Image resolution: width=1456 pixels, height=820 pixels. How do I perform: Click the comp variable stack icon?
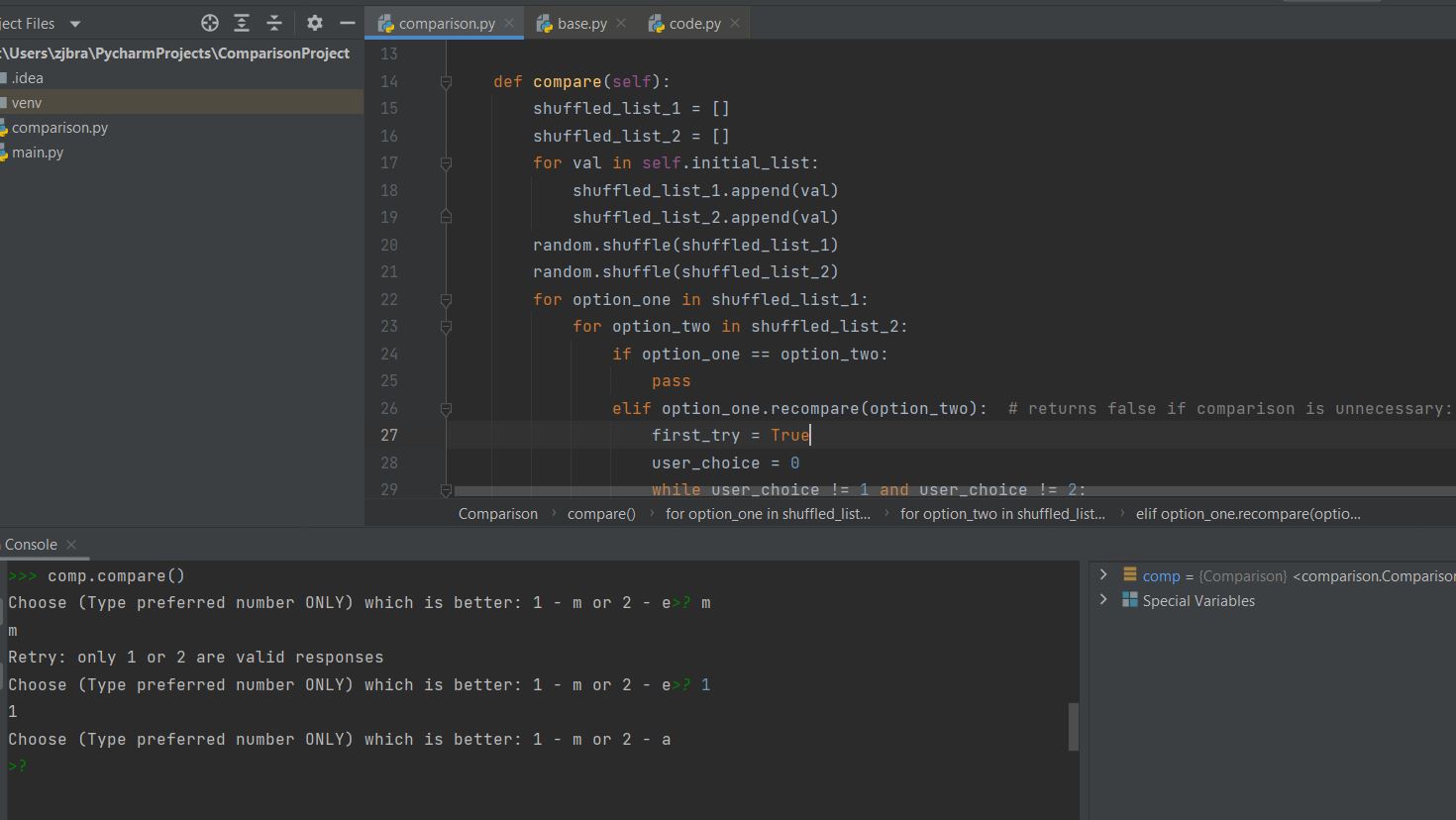(x=1130, y=574)
